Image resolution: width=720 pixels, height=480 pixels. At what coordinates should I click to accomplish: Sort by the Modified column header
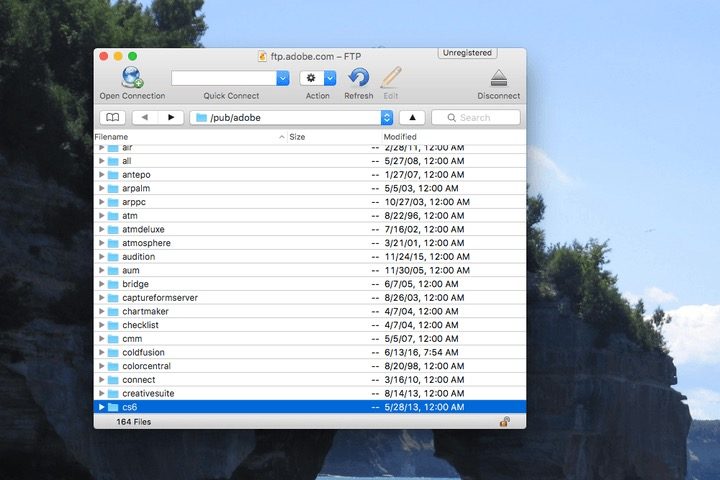coord(400,137)
